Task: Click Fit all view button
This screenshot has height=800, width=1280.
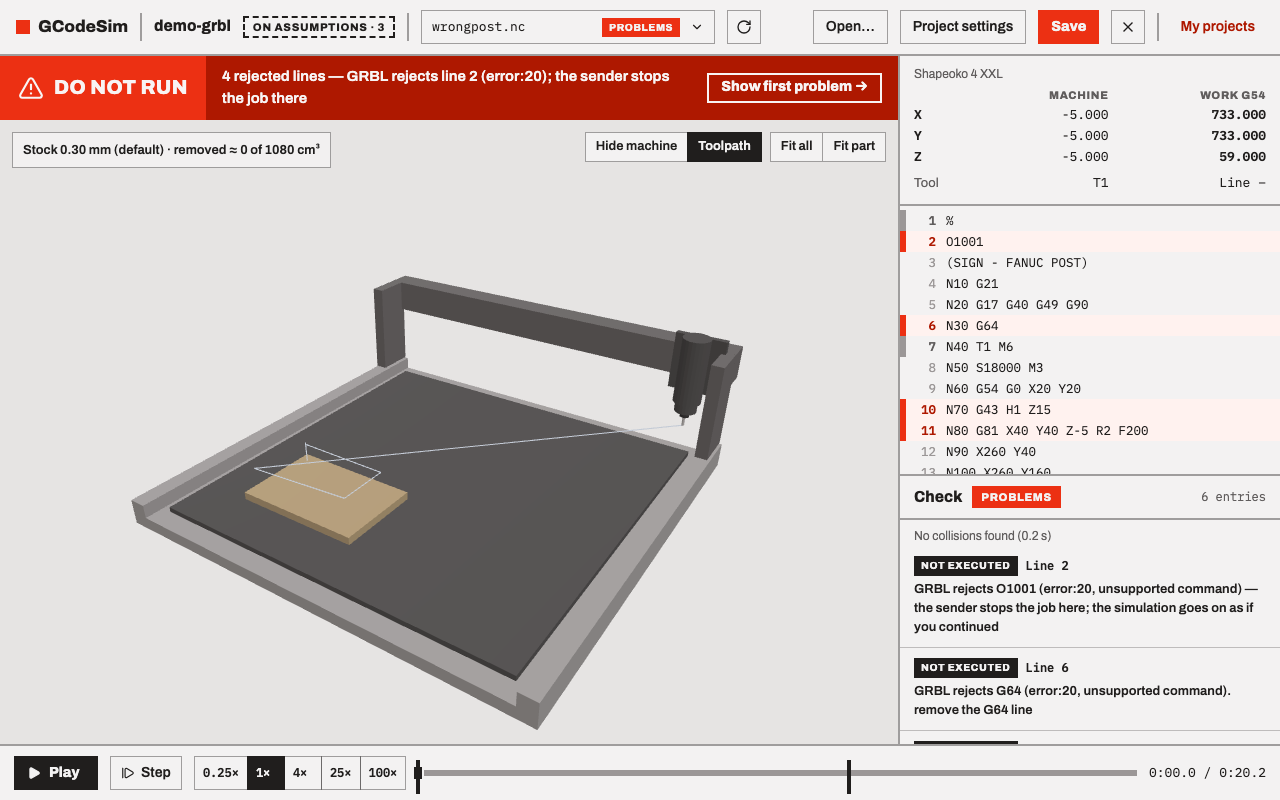Action: [796, 146]
